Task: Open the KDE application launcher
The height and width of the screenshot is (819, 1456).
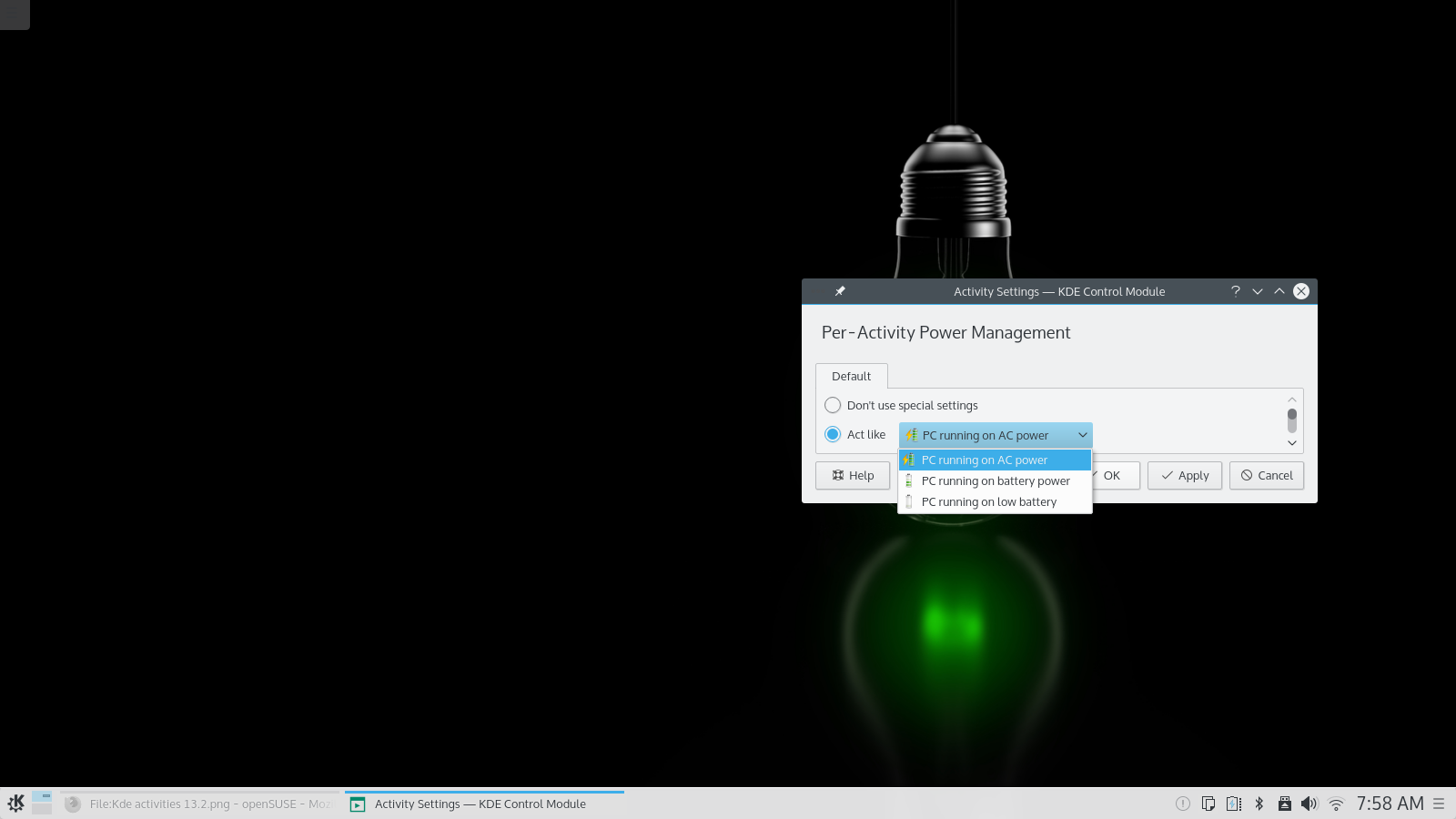Action: (x=15, y=804)
